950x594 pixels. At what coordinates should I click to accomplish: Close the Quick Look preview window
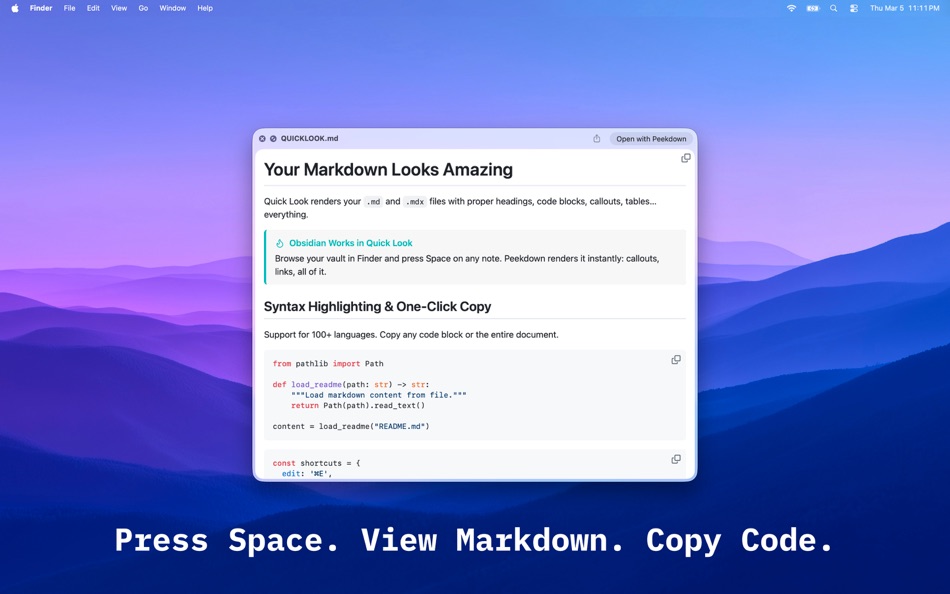coord(262,139)
